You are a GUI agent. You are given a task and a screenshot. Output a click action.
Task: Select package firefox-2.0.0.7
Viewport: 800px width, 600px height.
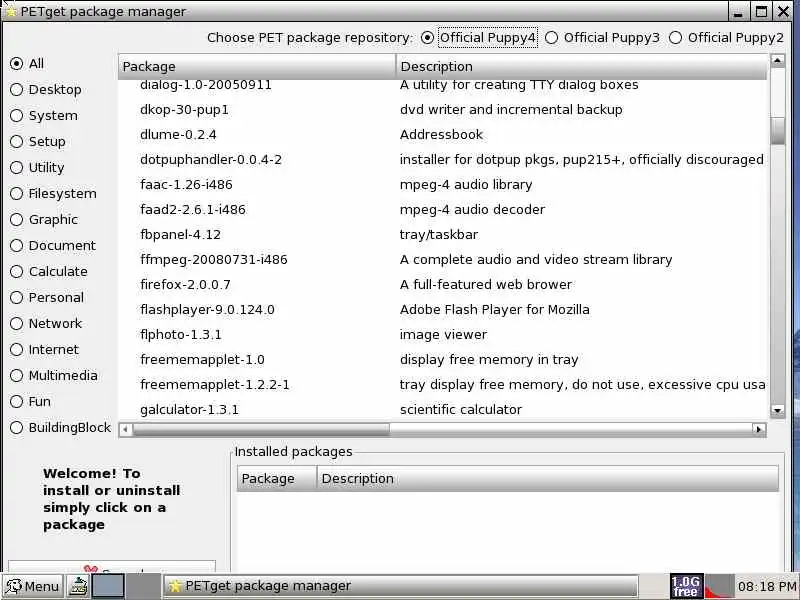185,285
